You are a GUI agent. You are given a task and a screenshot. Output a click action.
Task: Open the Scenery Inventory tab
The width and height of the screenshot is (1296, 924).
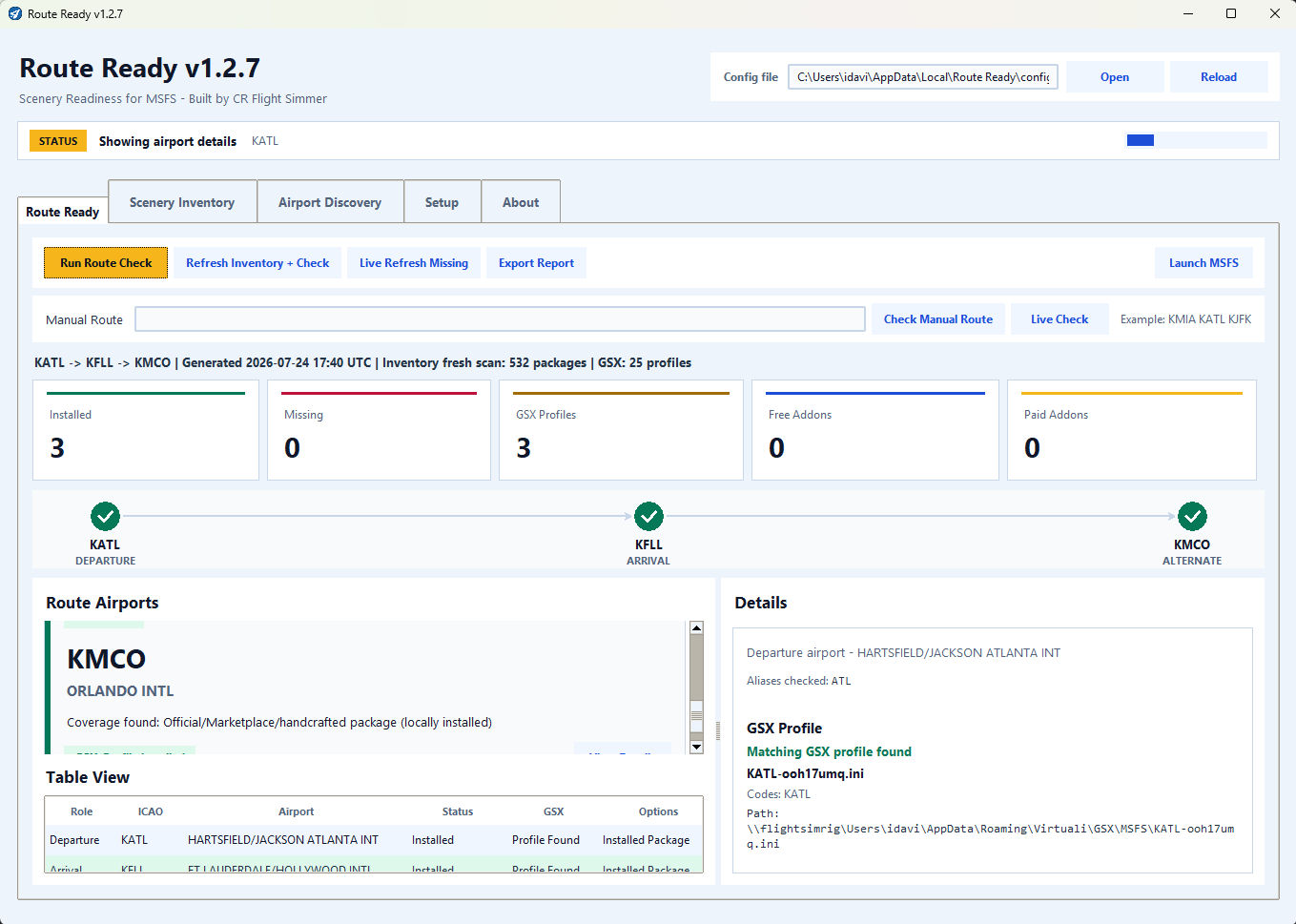tap(182, 202)
